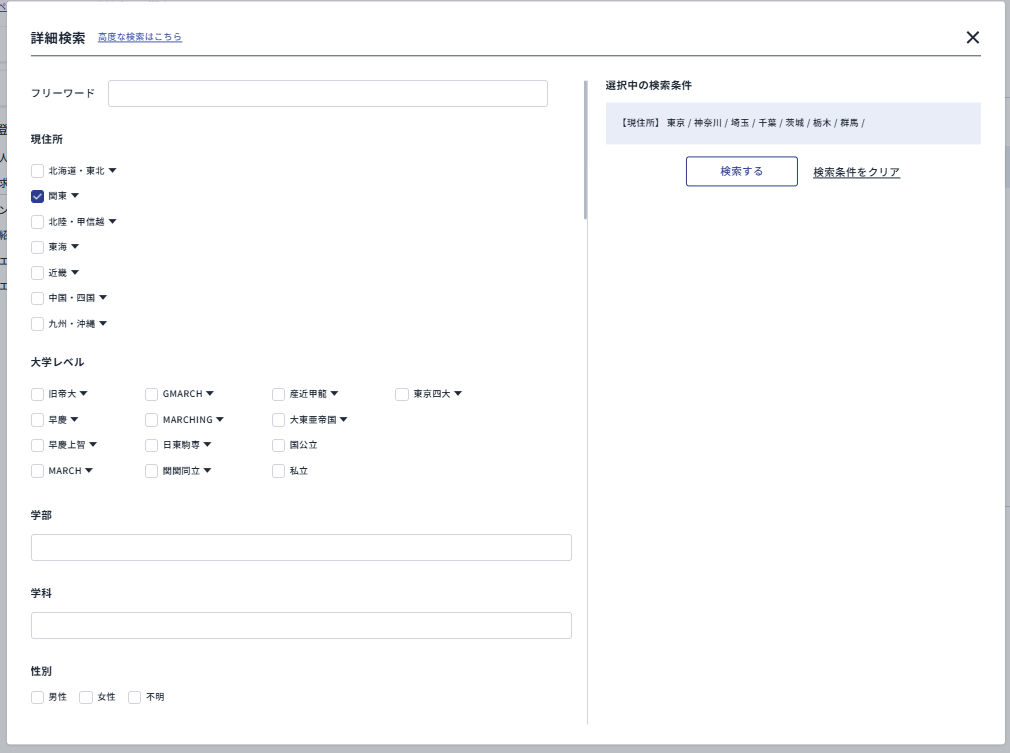
Task: Tick the 私立 checkbox
Action: [279, 471]
